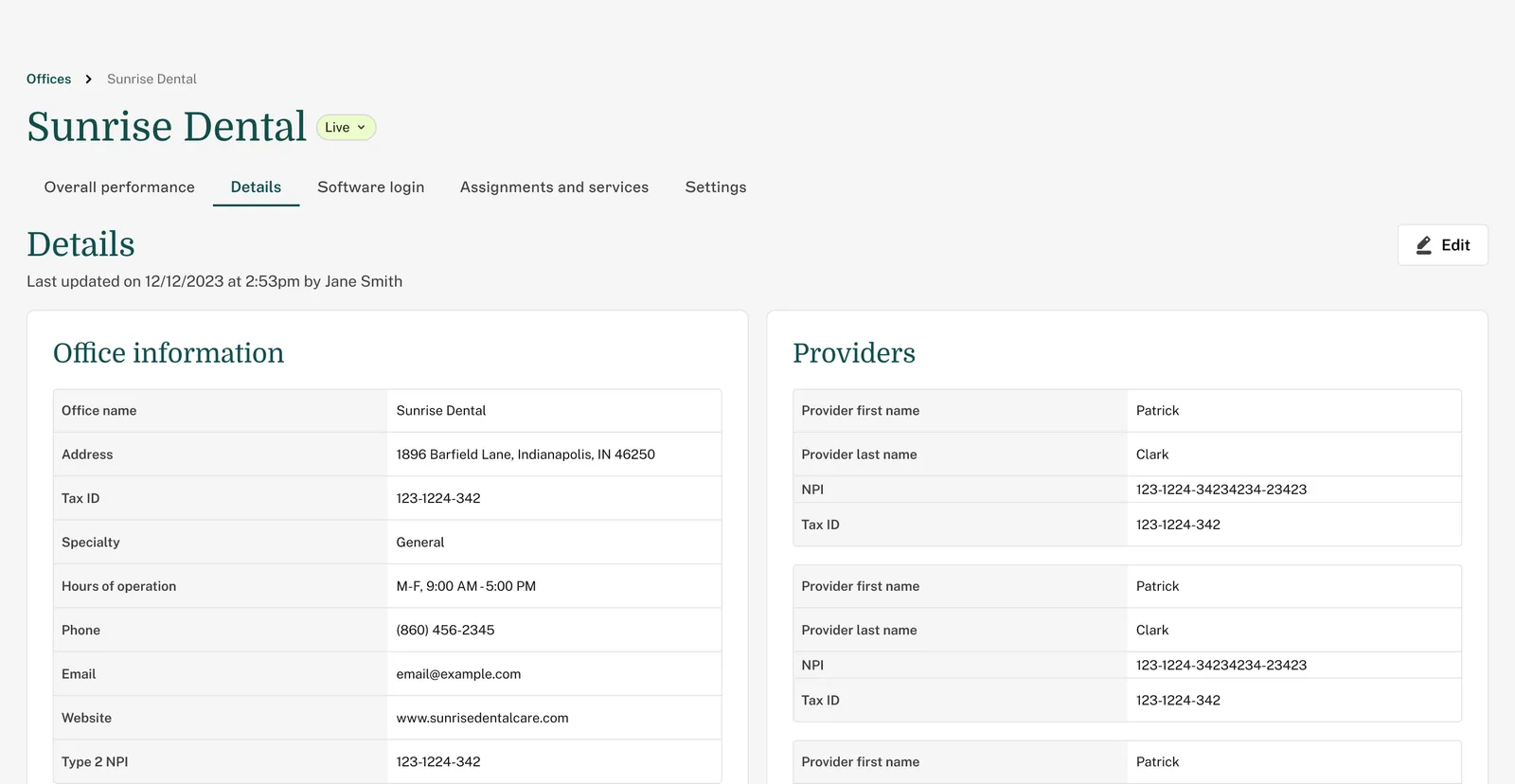Viewport: 1515px width, 784px height.
Task: Click first provider's NPI value
Action: (1221, 490)
